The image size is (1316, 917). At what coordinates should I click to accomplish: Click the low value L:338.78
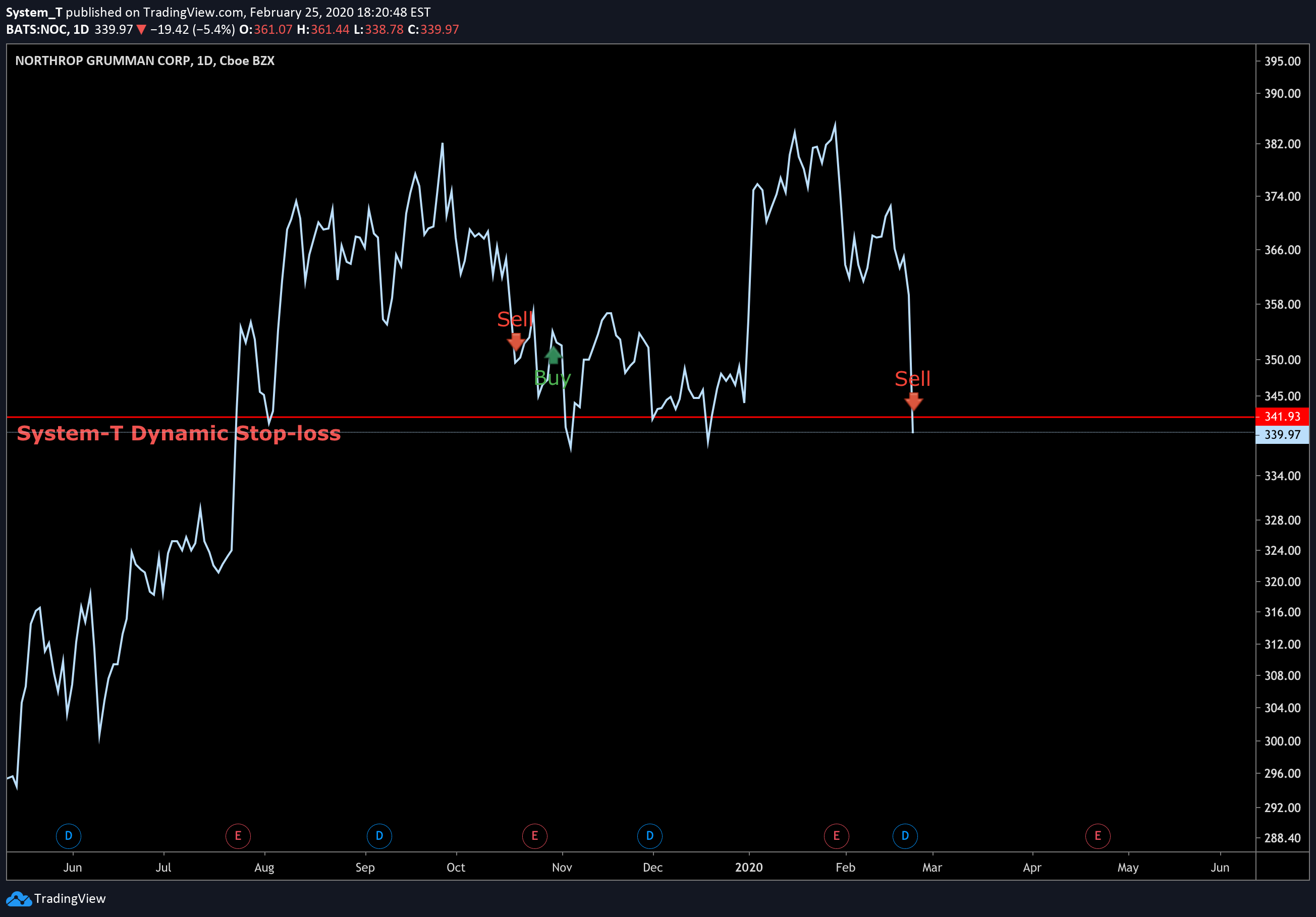379,29
